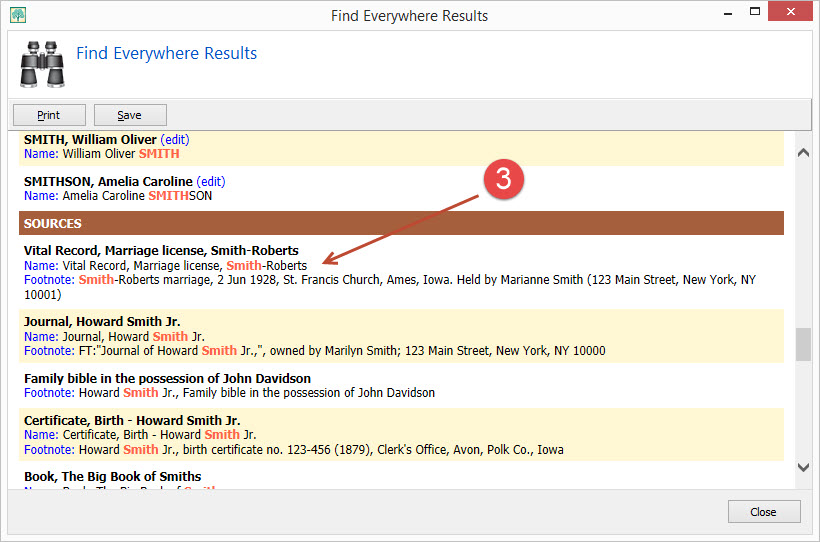Close the window using the red X

(790, 11)
